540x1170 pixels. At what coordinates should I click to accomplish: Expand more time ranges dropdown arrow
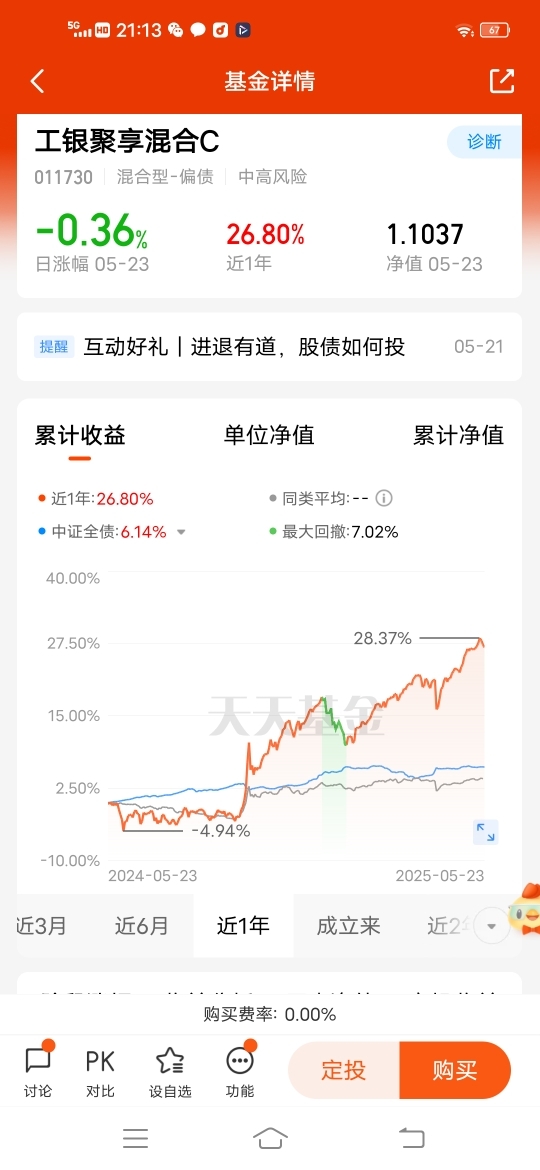pos(491,926)
